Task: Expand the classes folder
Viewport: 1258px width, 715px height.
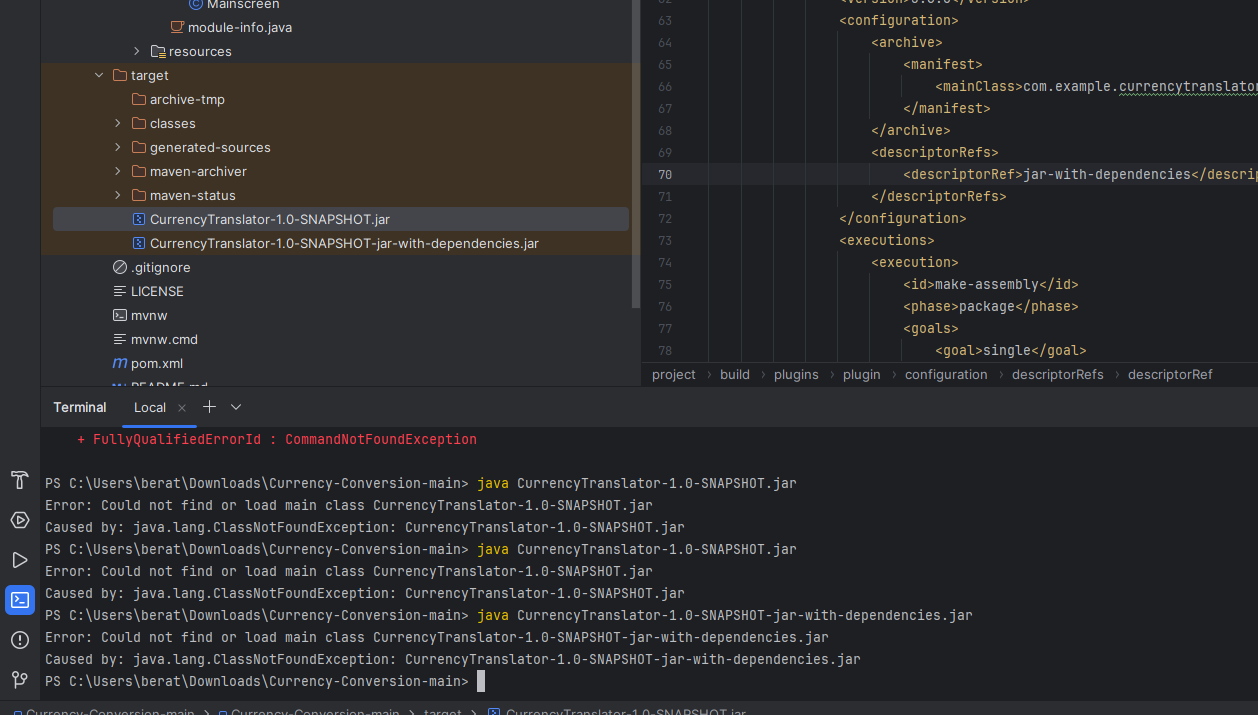Action: [x=117, y=123]
